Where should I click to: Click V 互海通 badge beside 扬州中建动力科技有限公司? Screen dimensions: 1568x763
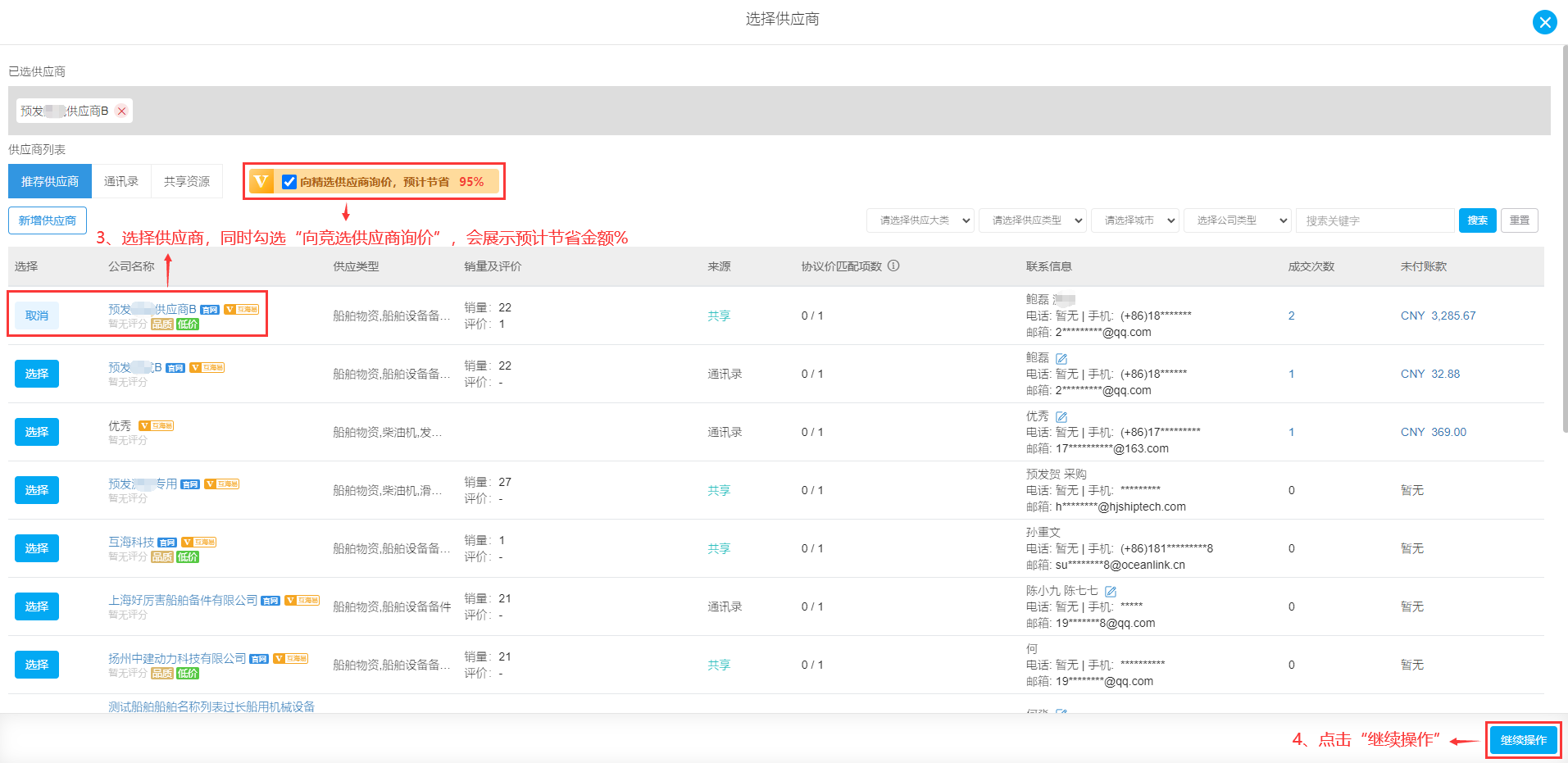click(x=290, y=658)
